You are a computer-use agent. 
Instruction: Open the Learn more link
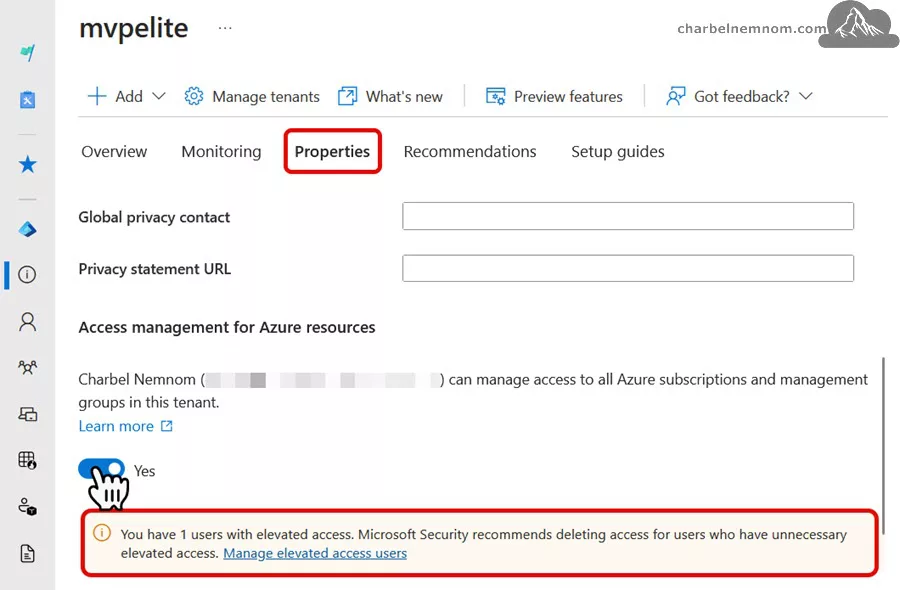click(116, 426)
